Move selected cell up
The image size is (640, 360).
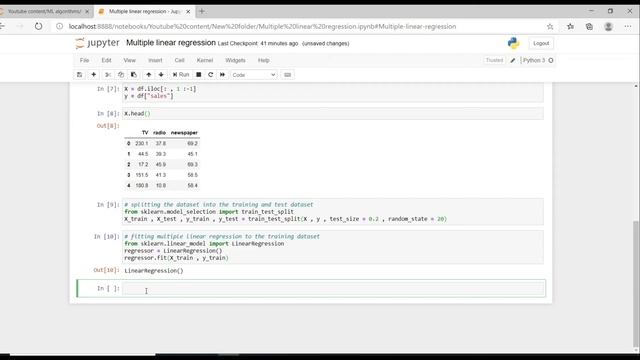coord(149,75)
